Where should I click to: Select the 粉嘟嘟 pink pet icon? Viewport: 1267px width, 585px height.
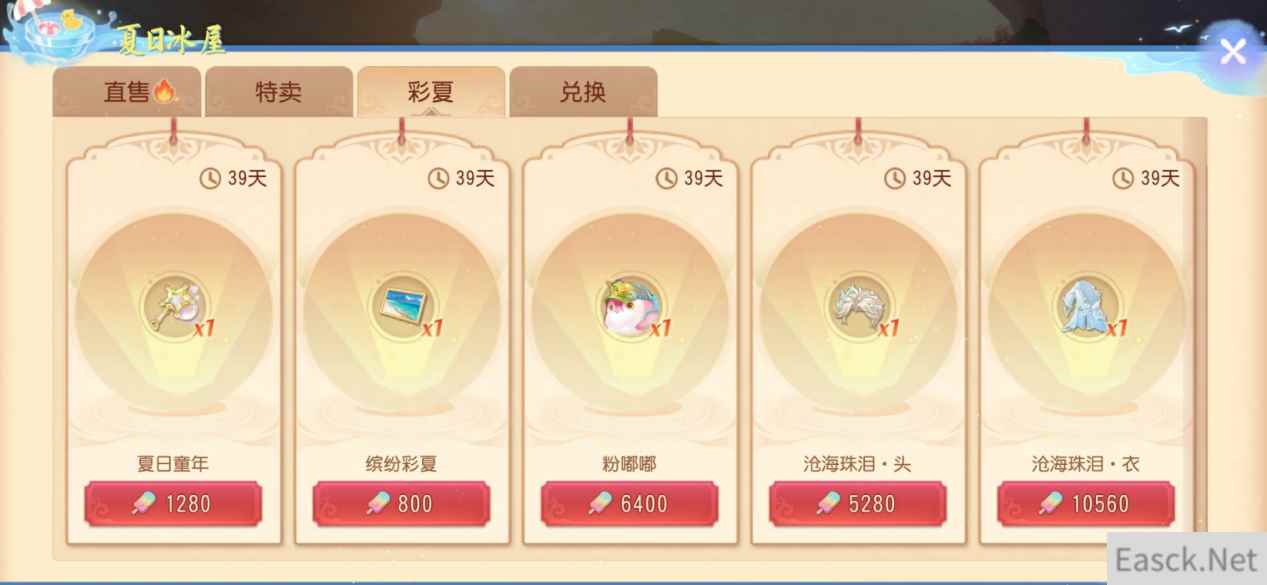click(x=630, y=310)
